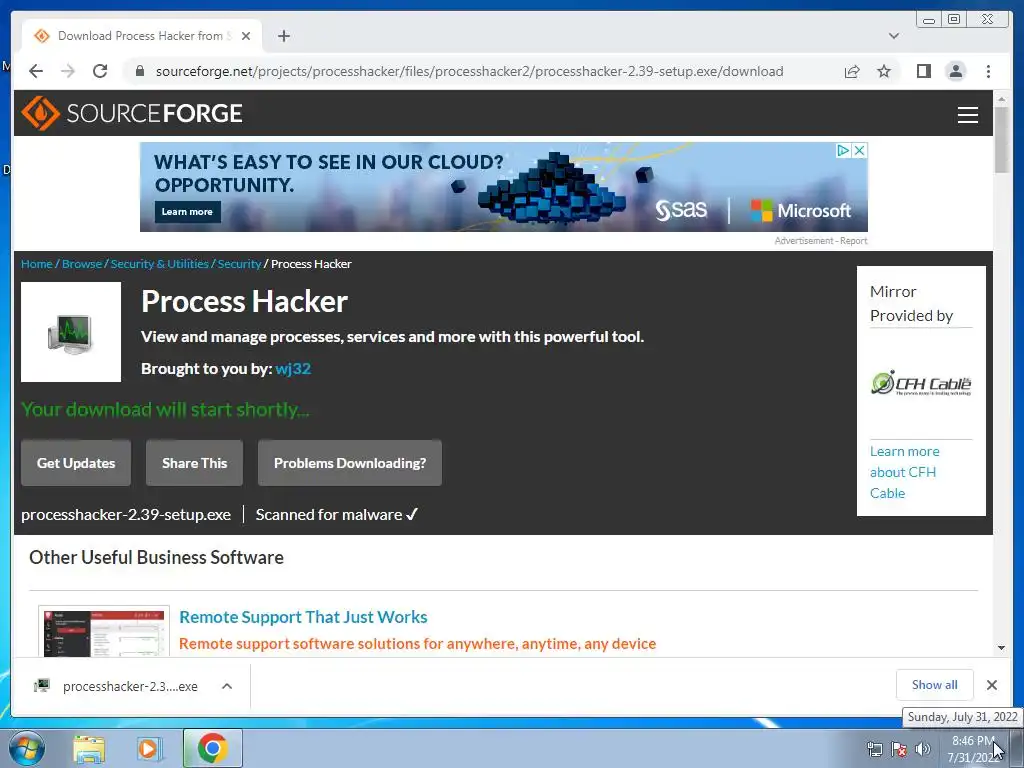
Task: Click the browser forward arrow
Action: pyautogui.click(x=68, y=71)
